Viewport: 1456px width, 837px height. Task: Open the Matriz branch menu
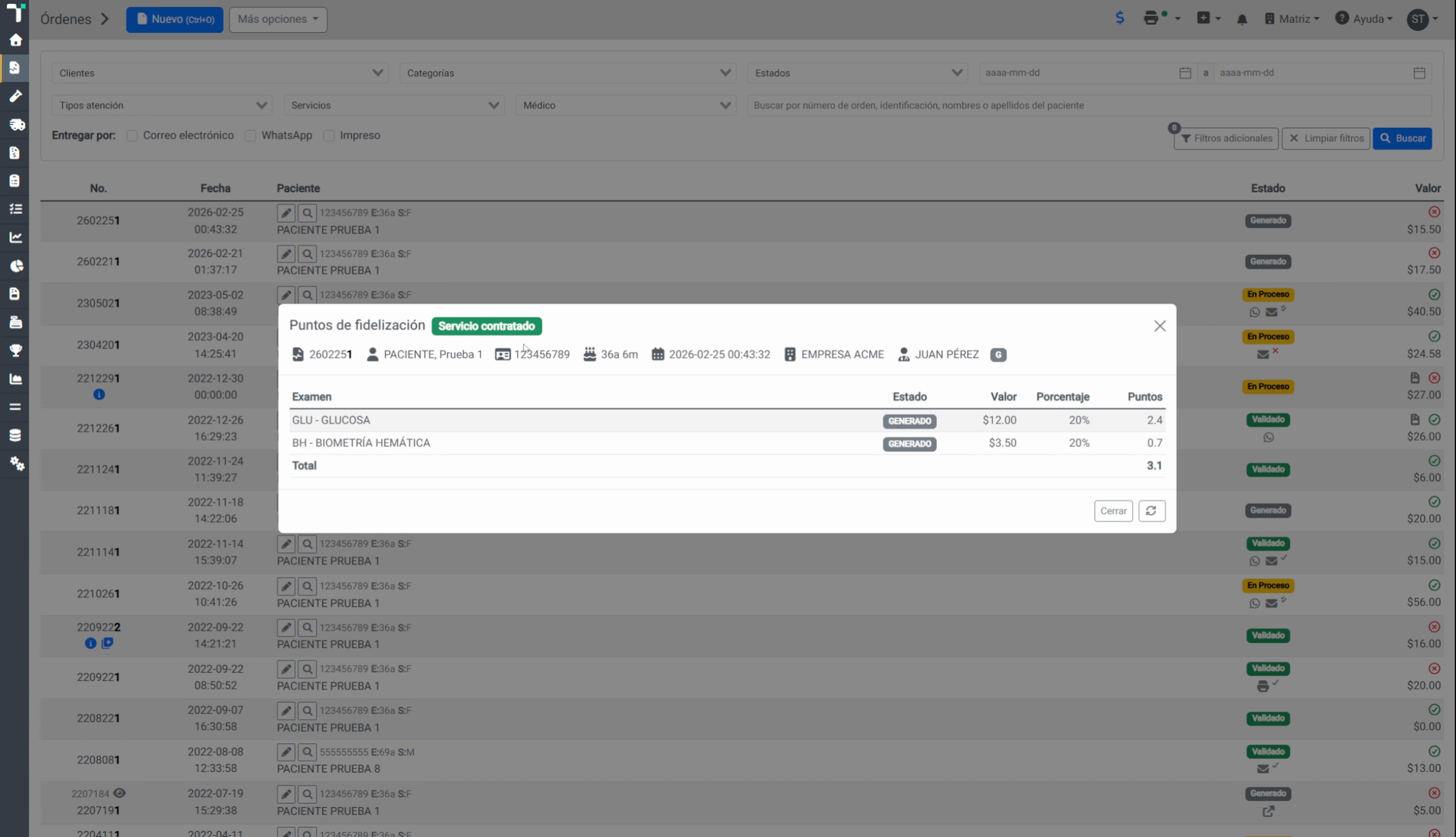pyautogui.click(x=1292, y=19)
